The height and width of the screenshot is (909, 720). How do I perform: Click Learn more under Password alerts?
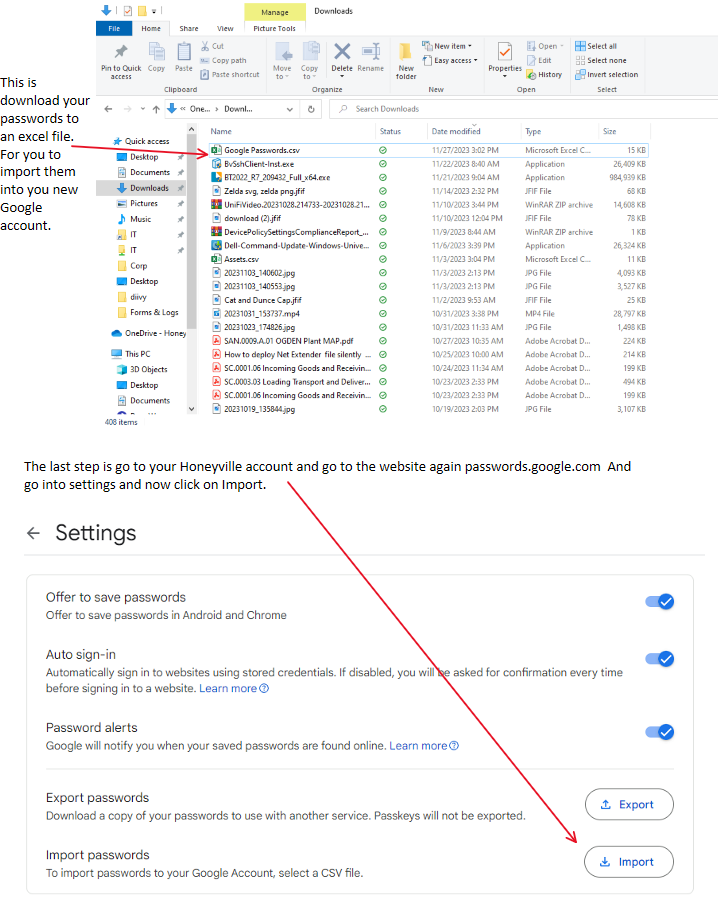(x=424, y=746)
